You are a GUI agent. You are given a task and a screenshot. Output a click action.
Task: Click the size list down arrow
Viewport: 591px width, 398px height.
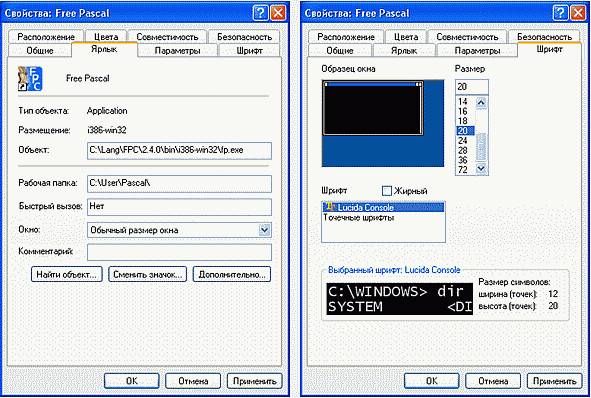tap(481, 168)
